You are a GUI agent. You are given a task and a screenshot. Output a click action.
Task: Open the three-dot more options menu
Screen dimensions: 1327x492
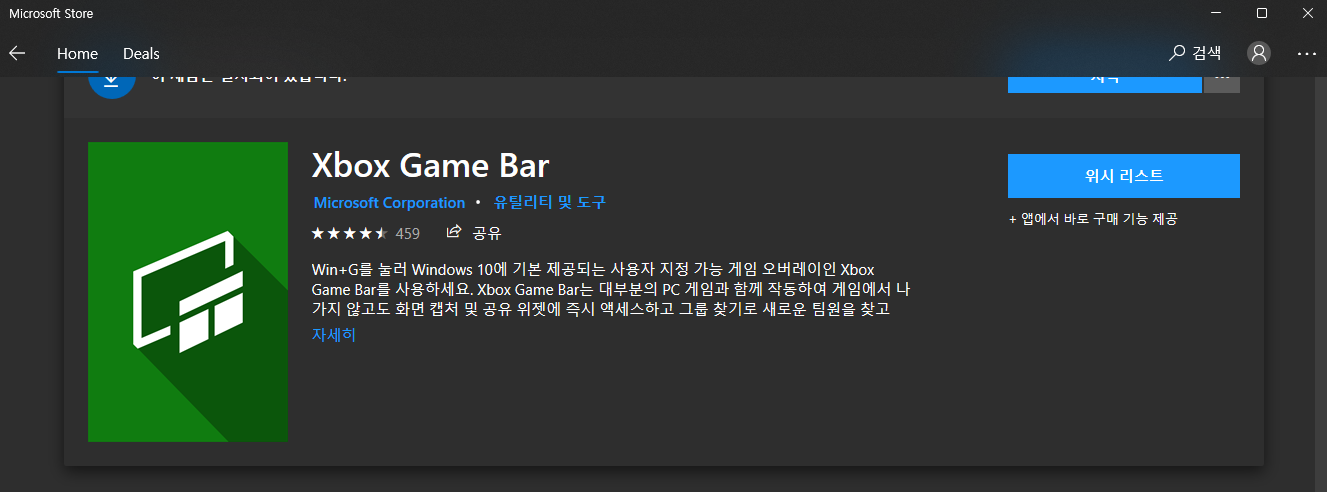tap(1306, 53)
